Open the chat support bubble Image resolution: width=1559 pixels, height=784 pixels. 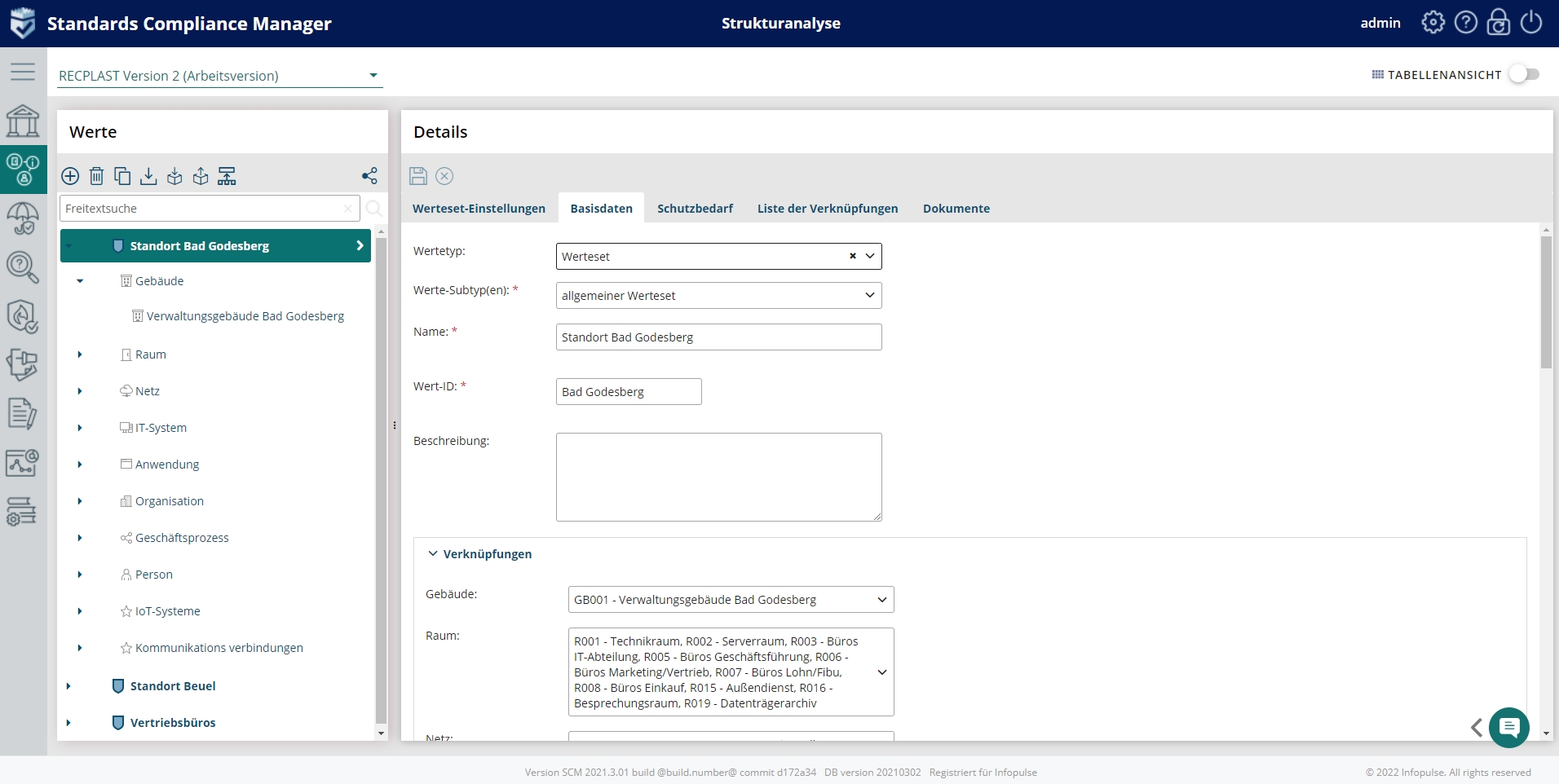click(x=1509, y=728)
